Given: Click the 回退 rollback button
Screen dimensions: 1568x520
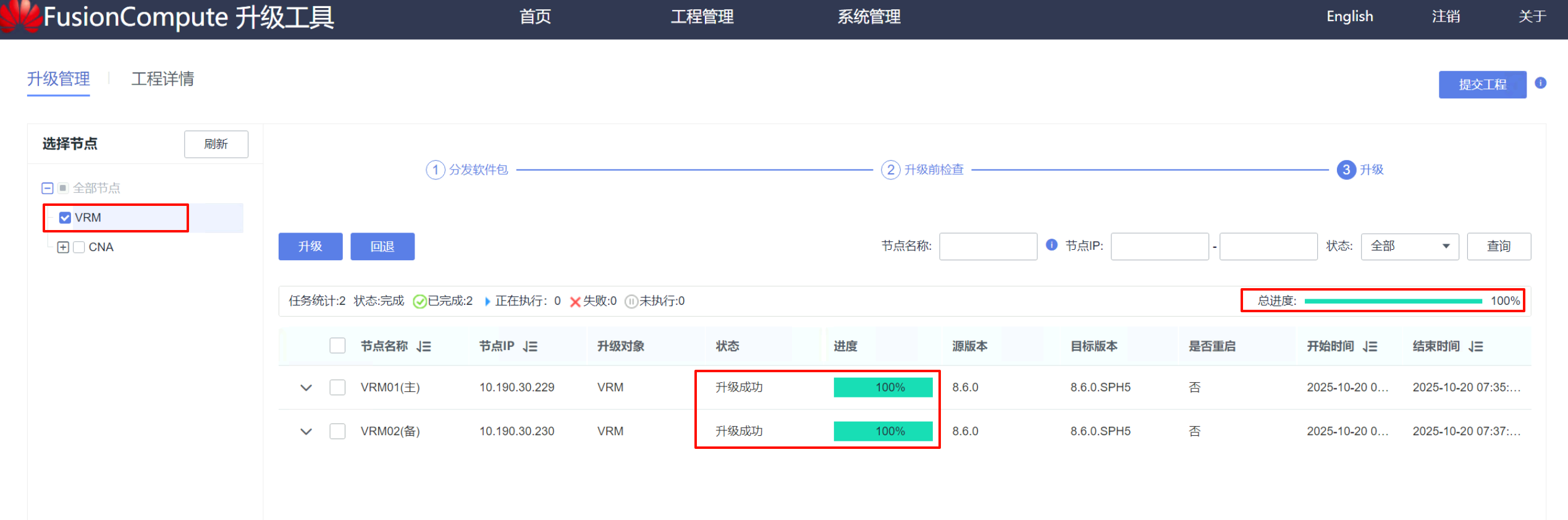Looking at the screenshot, I should (382, 246).
